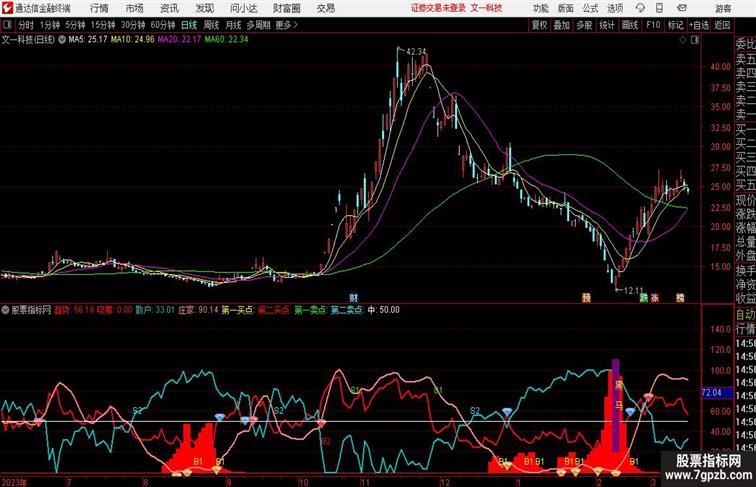Open the 选项 menu

point(615,8)
